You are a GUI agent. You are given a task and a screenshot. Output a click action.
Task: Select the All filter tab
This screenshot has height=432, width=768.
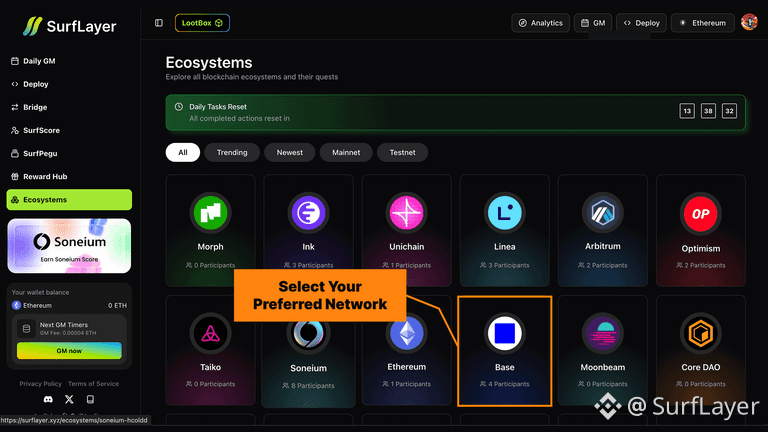183,152
